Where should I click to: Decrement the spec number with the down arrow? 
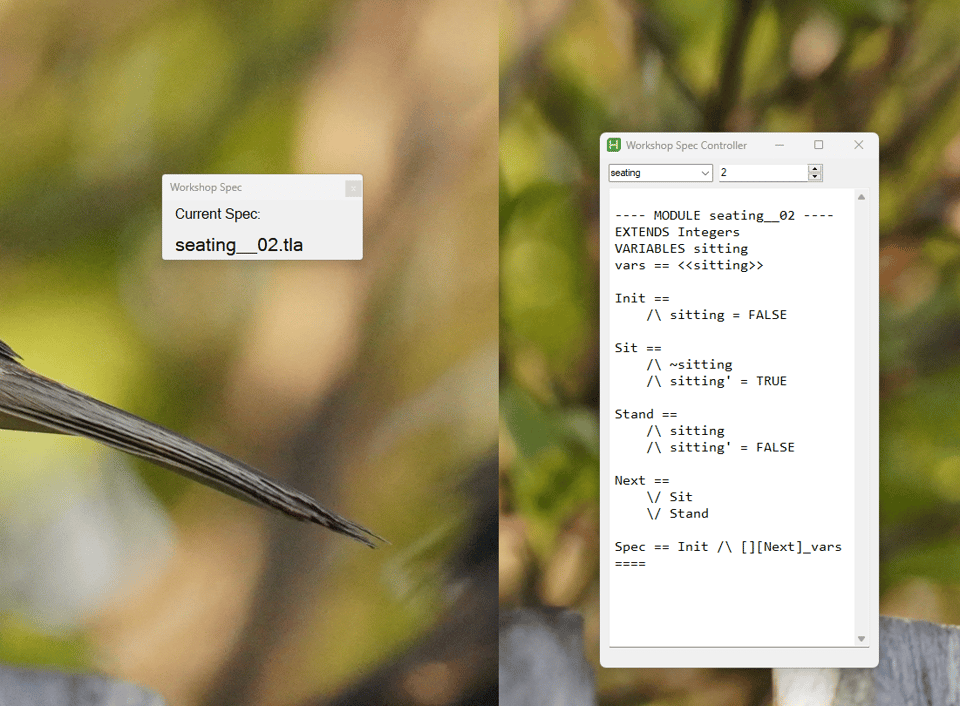815,177
